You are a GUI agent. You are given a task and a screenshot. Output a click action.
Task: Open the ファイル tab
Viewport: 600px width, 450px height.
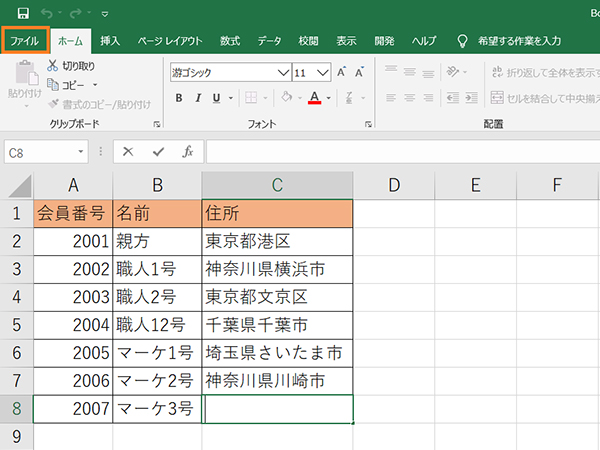pos(24,41)
